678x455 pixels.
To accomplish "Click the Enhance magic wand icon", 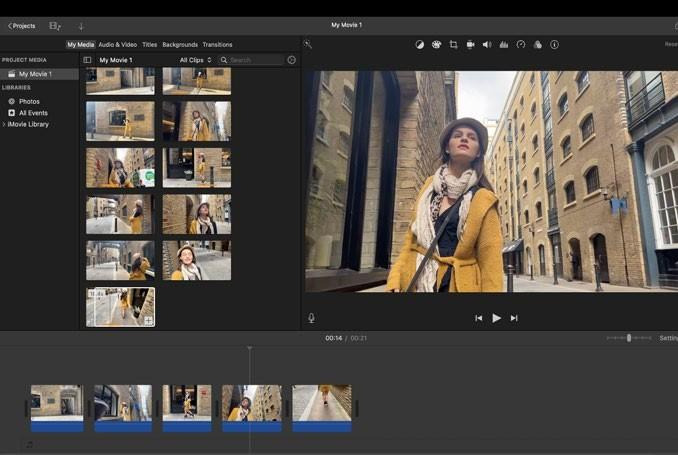I will coord(307,44).
